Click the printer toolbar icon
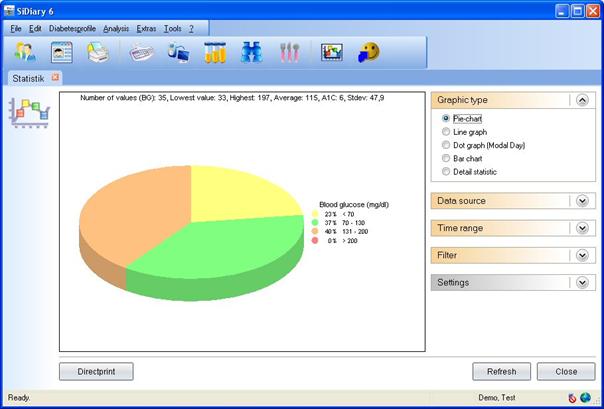This screenshot has height=409, width=604. point(97,52)
